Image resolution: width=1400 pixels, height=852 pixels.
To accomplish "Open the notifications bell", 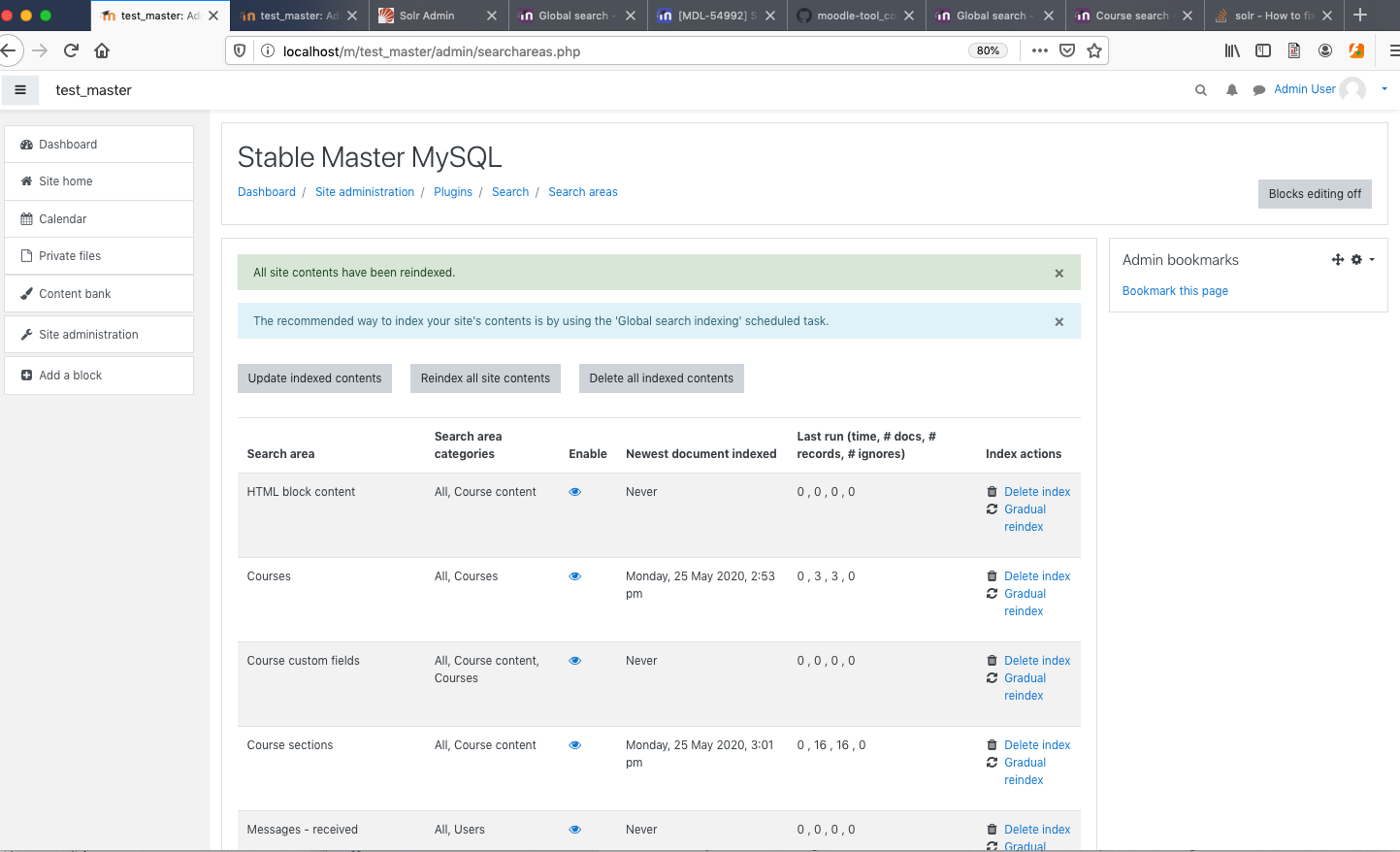I will tap(1231, 90).
